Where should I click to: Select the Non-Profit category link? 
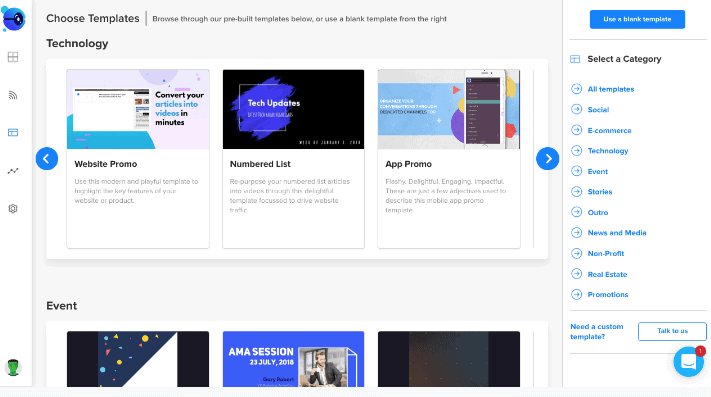[x=606, y=254]
